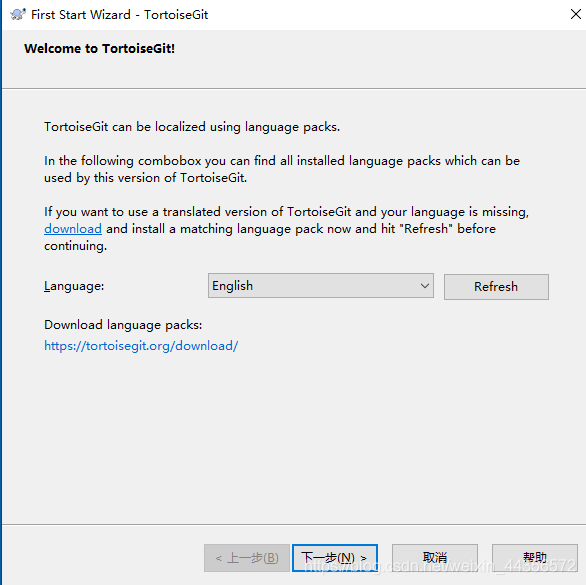This screenshot has width=586, height=585.
Task: Click the paragraph about installed language packs combobox
Action: (282, 169)
